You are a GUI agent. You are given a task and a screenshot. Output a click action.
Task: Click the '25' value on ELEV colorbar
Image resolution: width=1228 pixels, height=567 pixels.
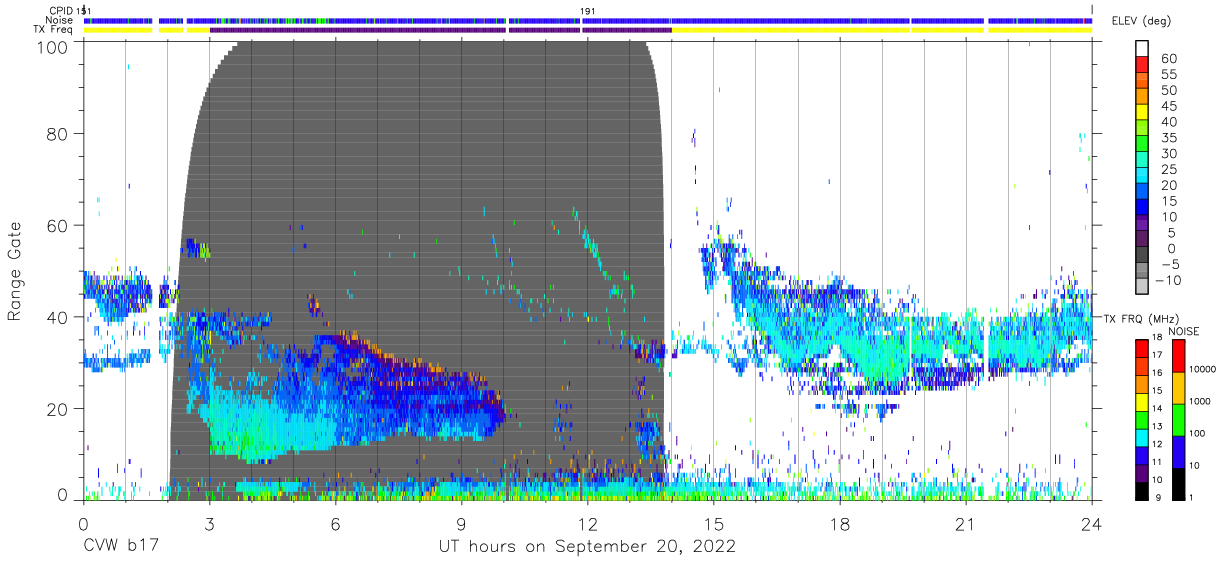(1168, 170)
